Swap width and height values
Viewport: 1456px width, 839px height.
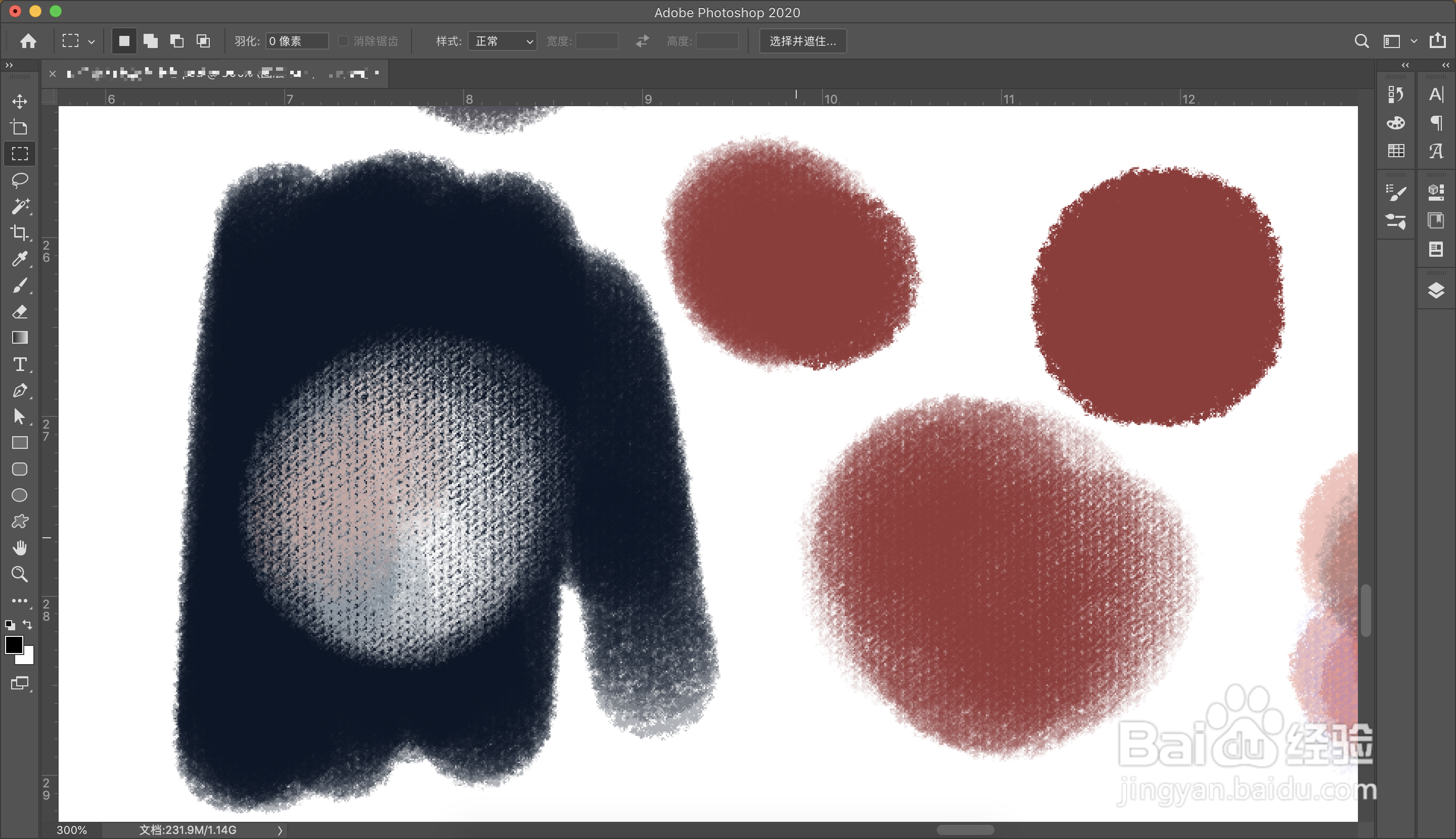coord(642,41)
